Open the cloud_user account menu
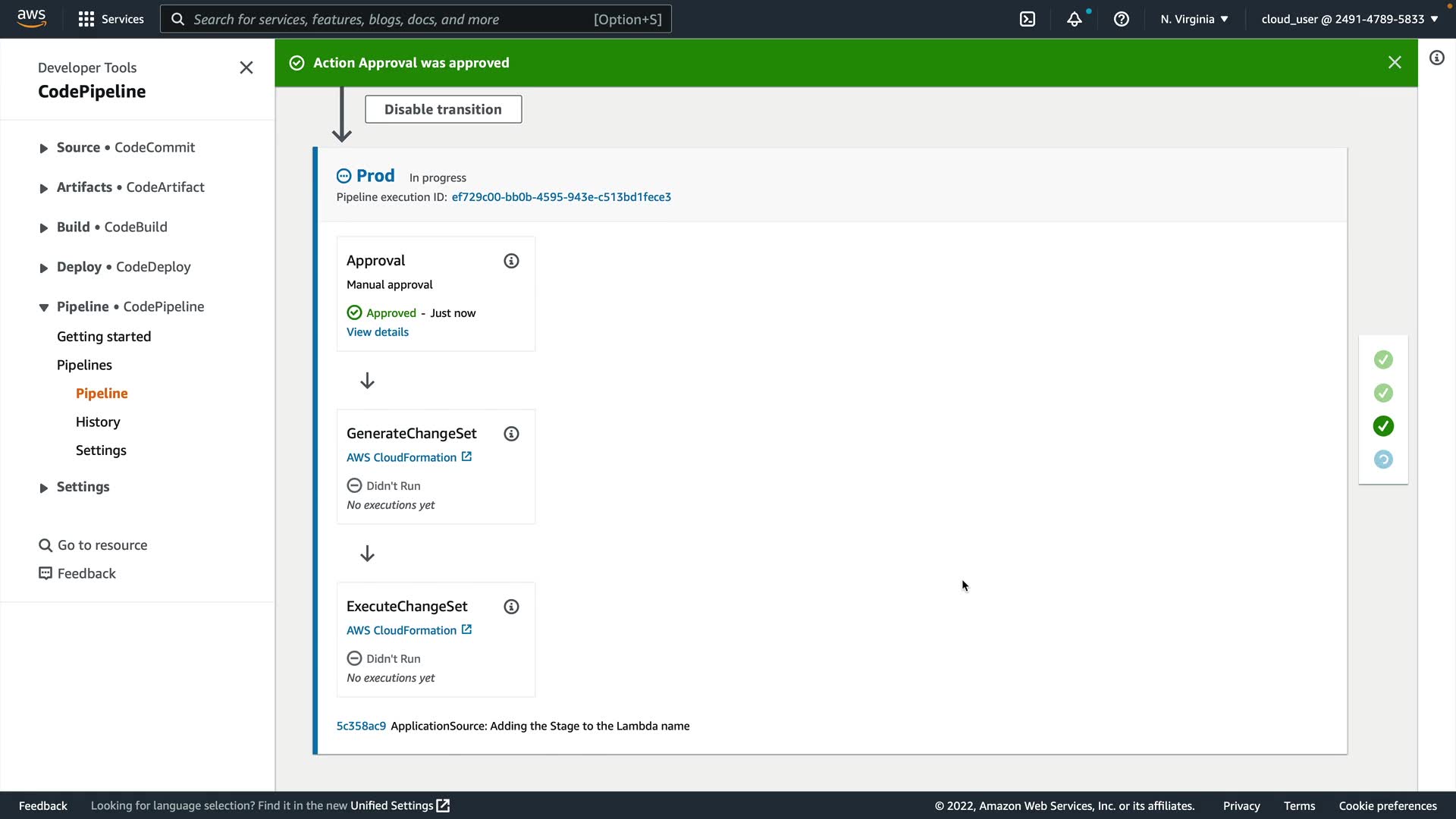The height and width of the screenshot is (819, 1456). 1349,19
